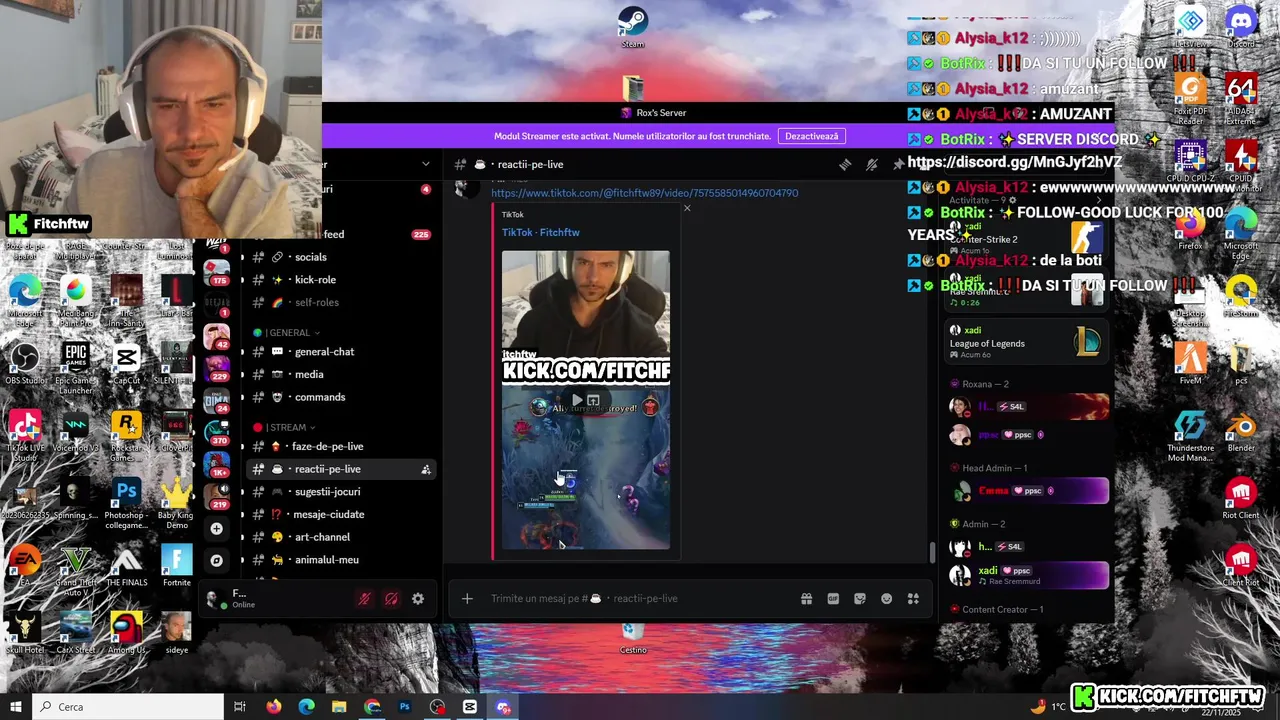Open Windows Start menu
The width and height of the screenshot is (1280, 720).
pyautogui.click(x=15, y=707)
